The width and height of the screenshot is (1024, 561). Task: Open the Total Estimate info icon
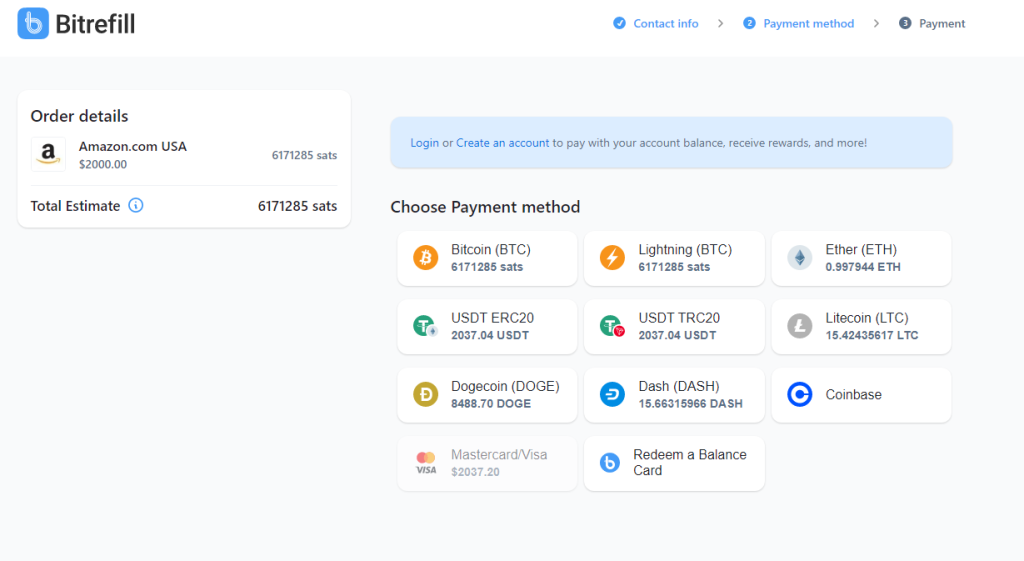[x=136, y=206]
